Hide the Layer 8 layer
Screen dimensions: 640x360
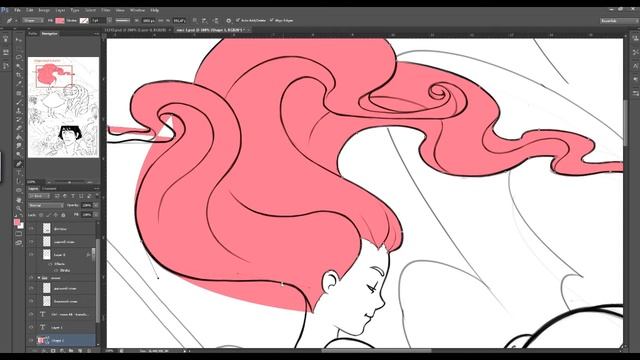coord(31,255)
